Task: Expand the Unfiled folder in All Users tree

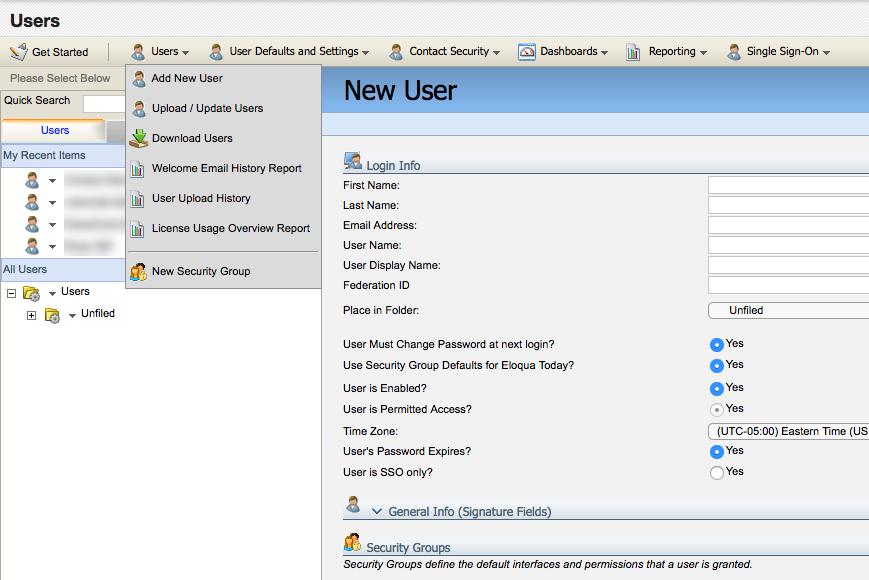Action: [31, 313]
